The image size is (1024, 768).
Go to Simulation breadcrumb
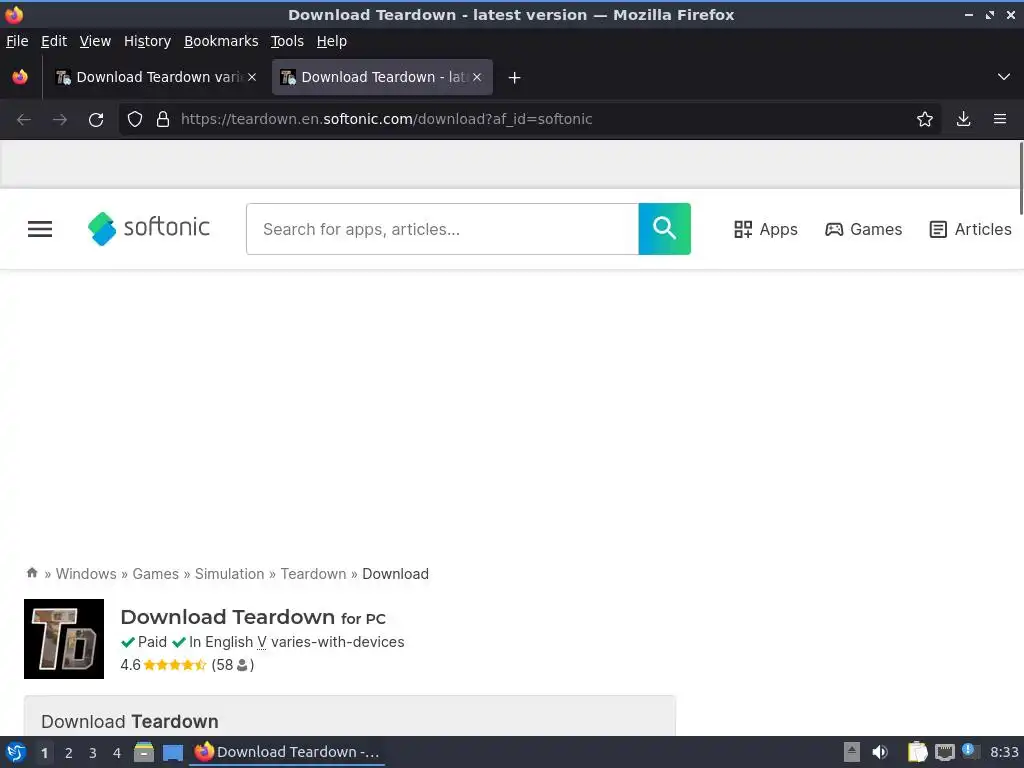[x=229, y=573]
